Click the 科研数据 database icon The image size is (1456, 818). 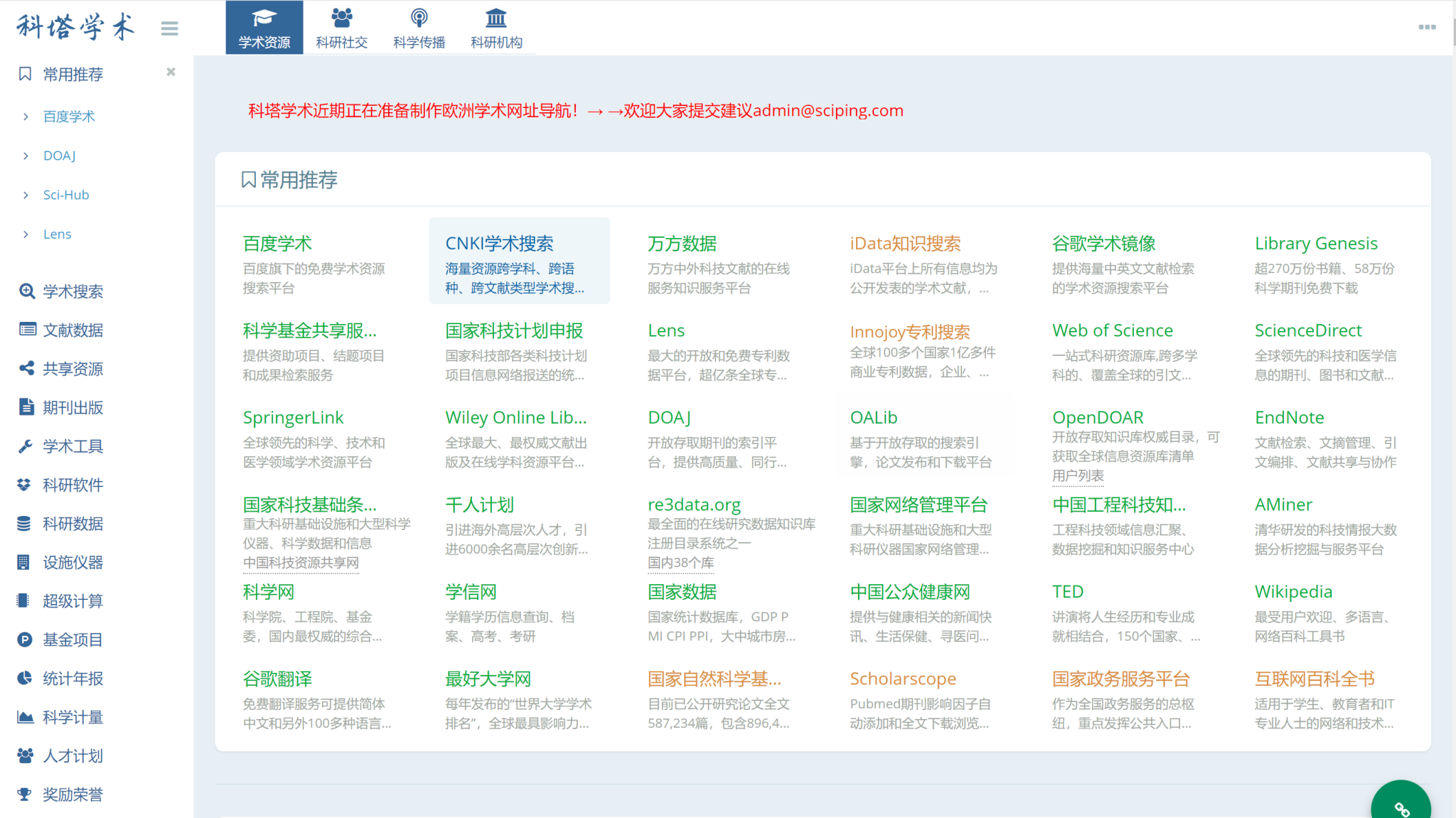[x=24, y=524]
